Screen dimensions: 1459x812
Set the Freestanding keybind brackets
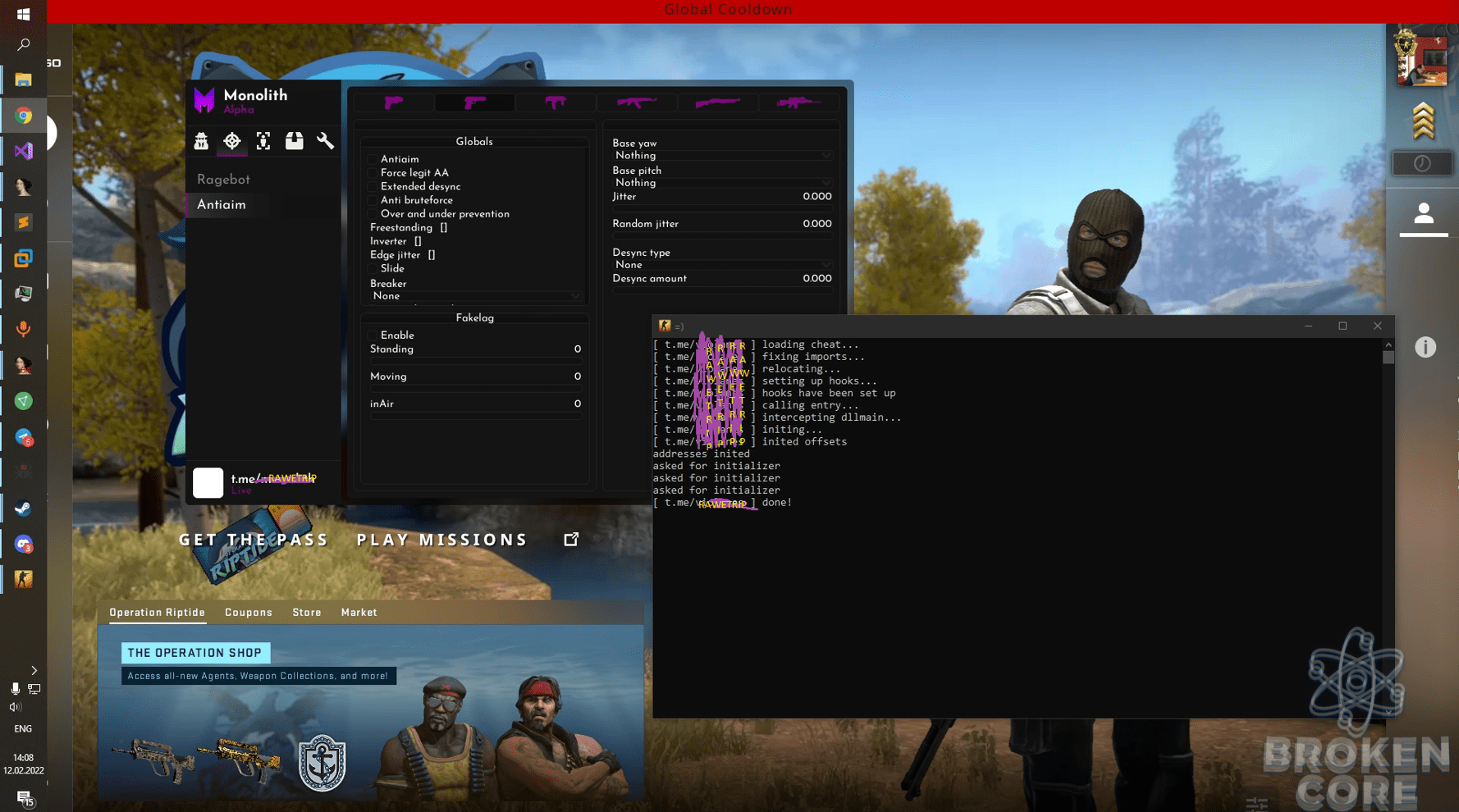[x=444, y=228]
